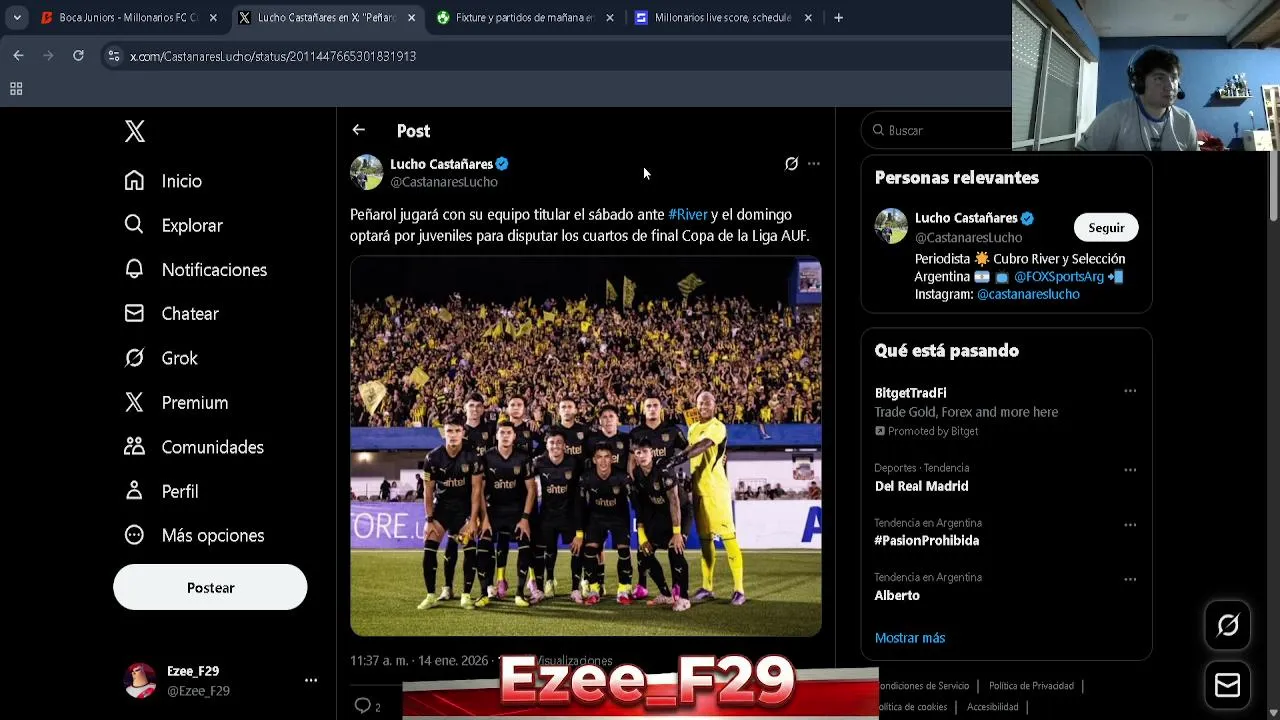
Task: Switch to Fixture y partidos tab
Action: click(524, 17)
